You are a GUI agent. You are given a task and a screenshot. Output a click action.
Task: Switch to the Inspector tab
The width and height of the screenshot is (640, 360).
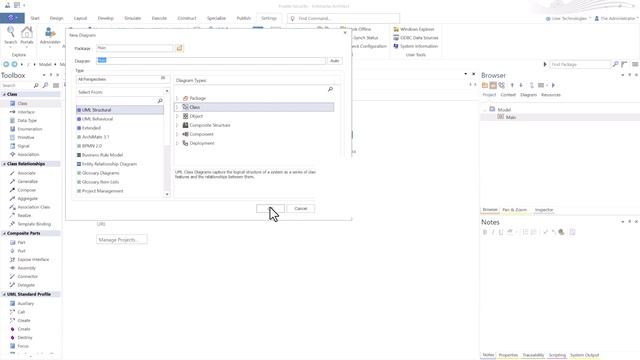click(544, 210)
